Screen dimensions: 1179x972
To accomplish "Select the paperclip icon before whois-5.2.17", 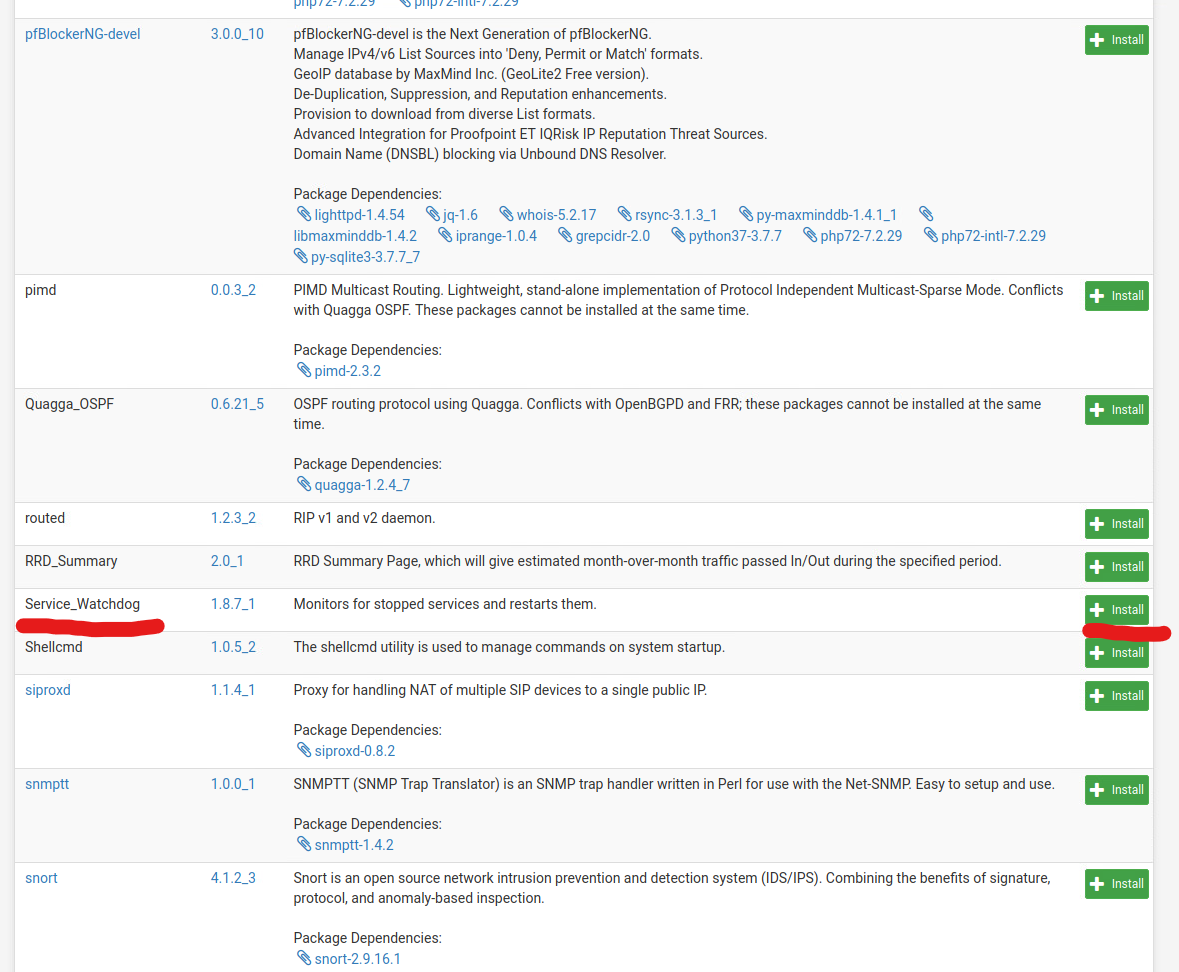I will (x=506, y=215).
